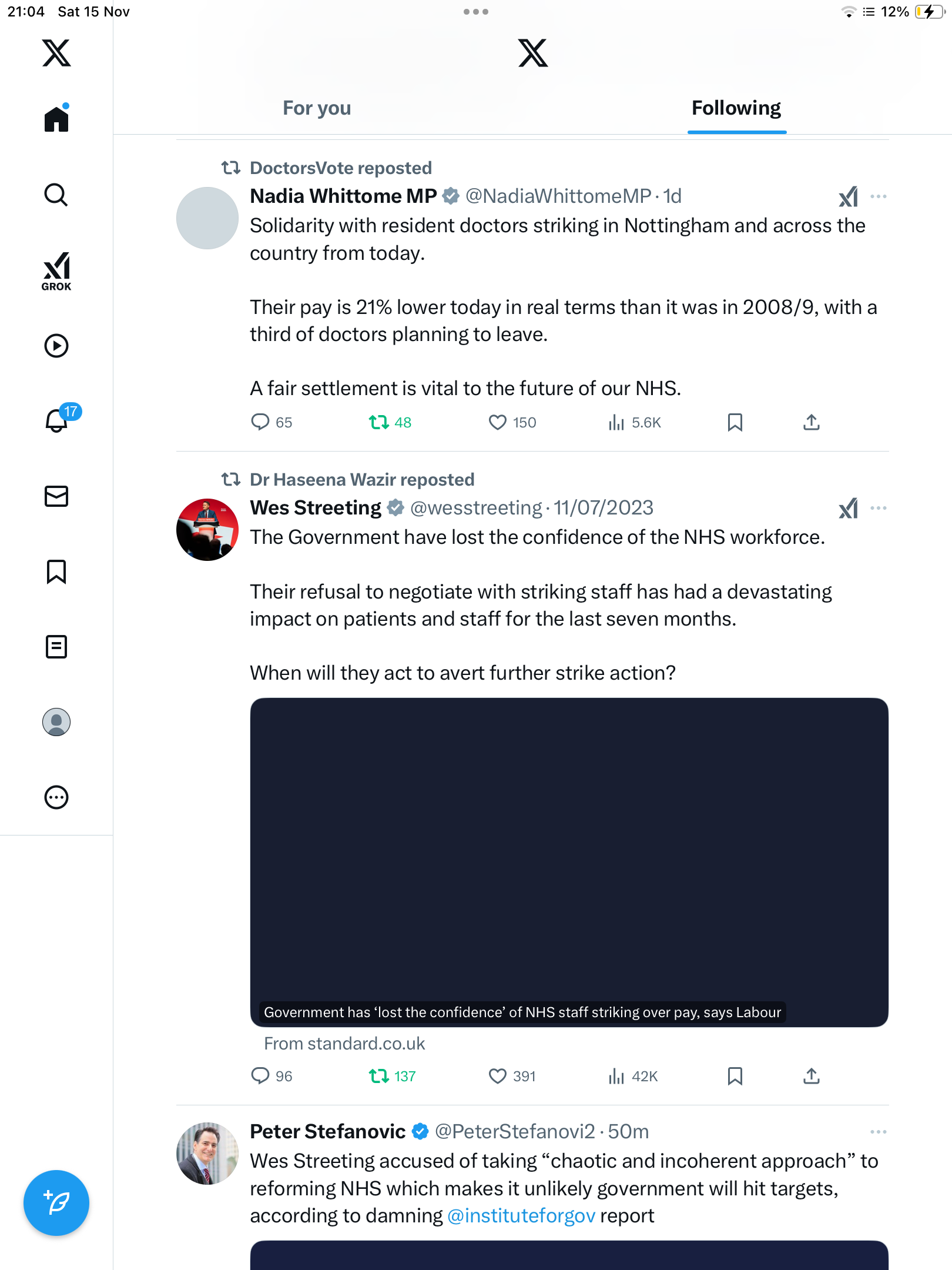Open more options on Wes Streeting's post

coord(878,508)
